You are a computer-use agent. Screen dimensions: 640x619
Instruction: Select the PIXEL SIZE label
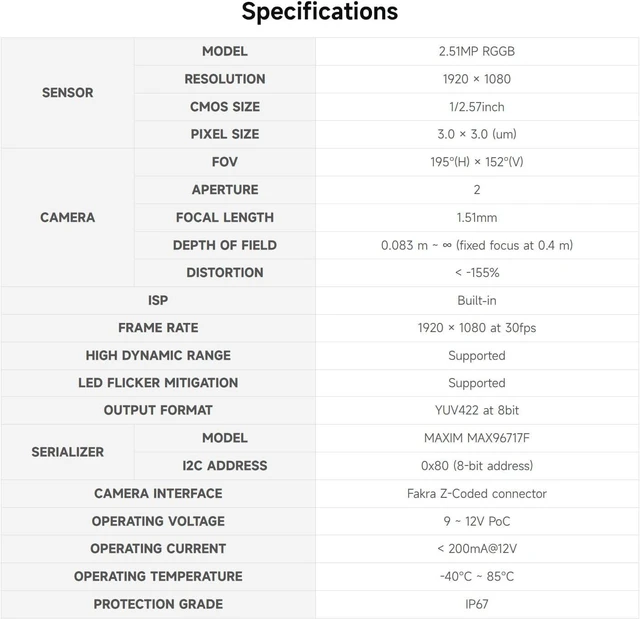(x=225, y=134)
